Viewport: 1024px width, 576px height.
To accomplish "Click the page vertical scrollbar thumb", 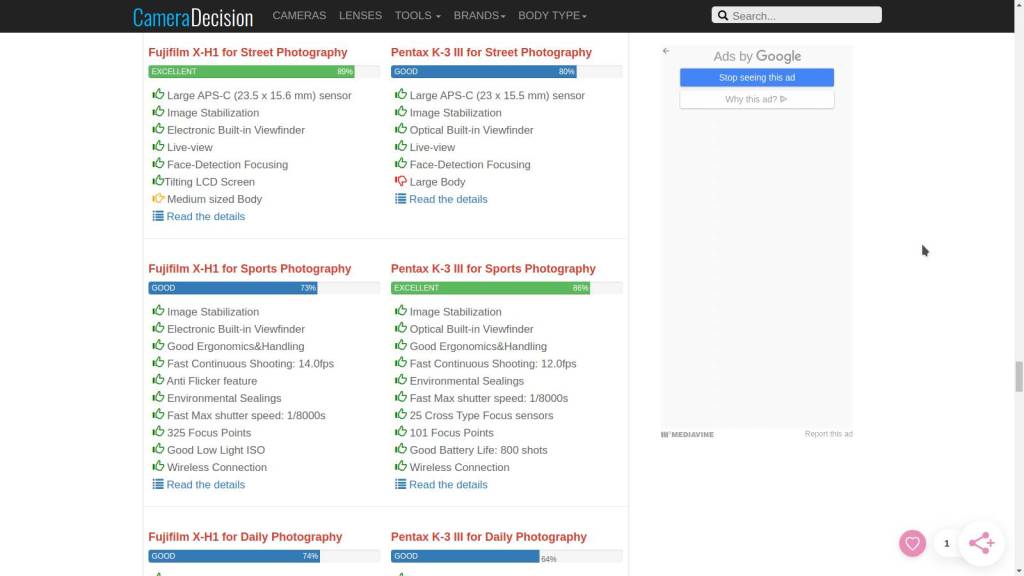I will [x=1019, y=376].
